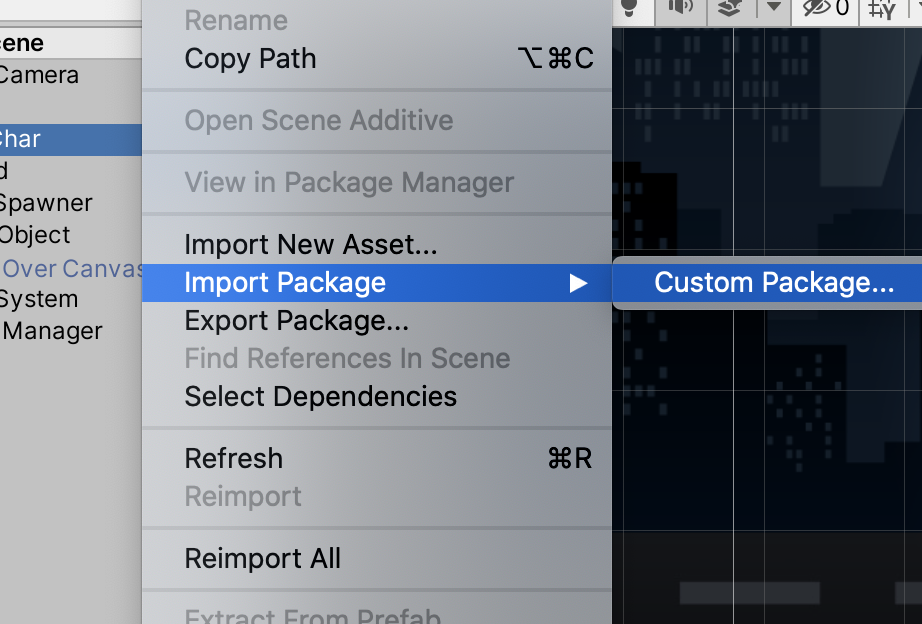Click Import New Asset... option

310,245
